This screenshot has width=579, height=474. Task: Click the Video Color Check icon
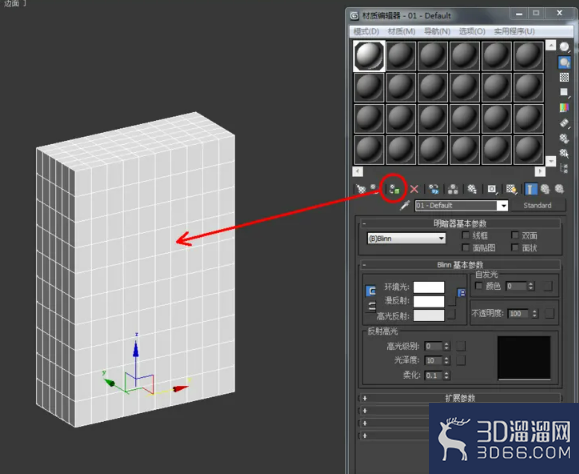click(564, 107)
